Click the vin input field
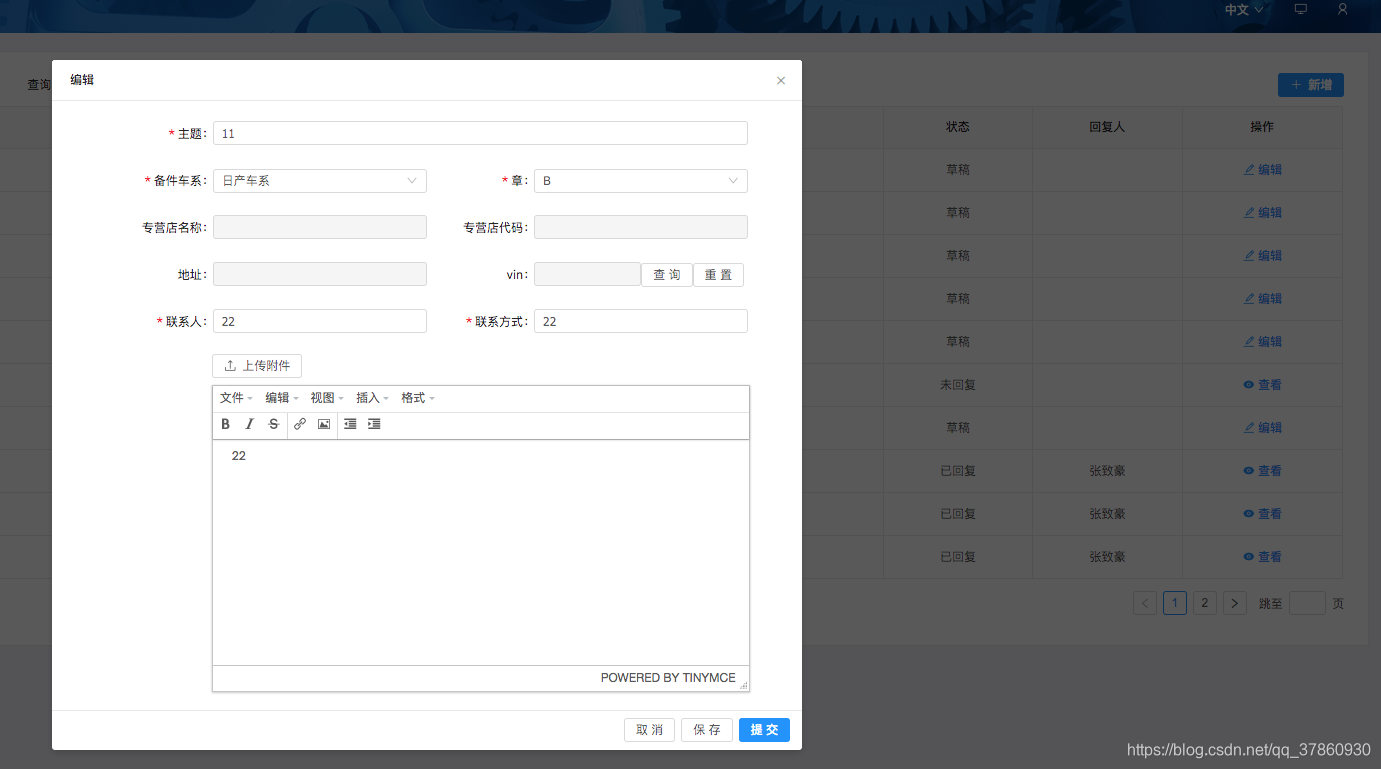 [587, 274]
